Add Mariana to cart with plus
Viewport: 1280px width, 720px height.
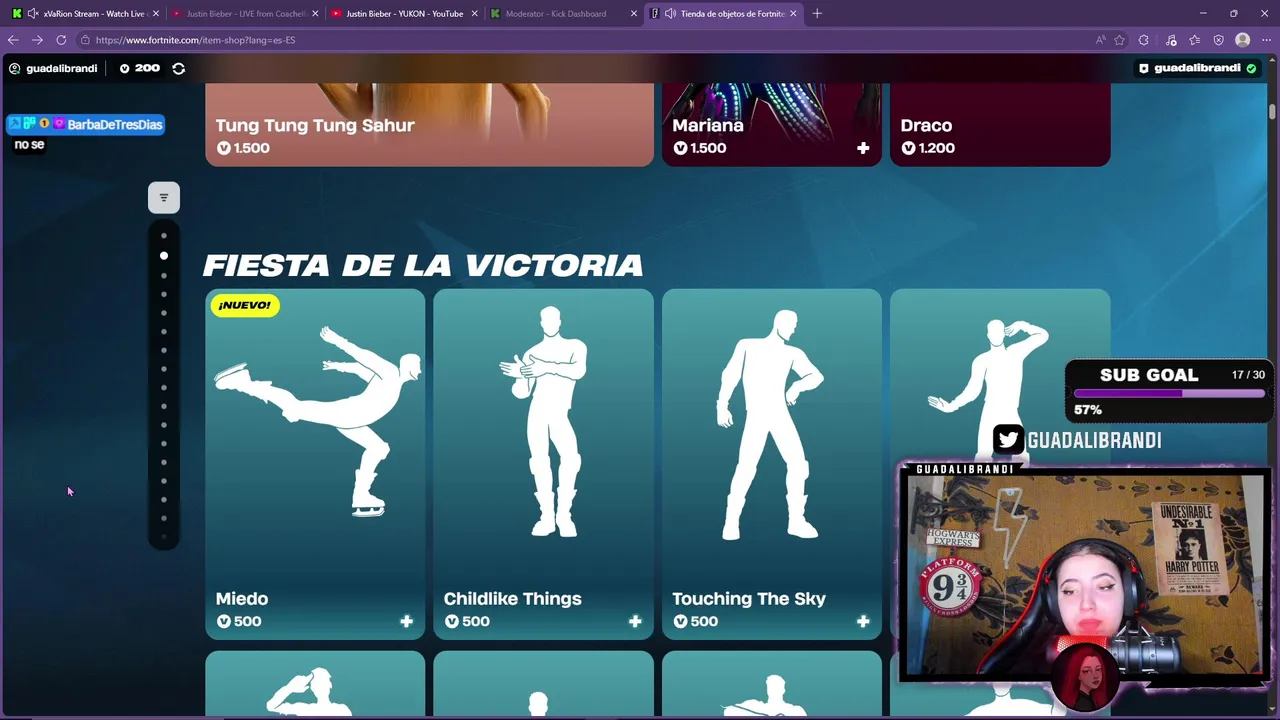pyautogui.click(x=863, y=148)
